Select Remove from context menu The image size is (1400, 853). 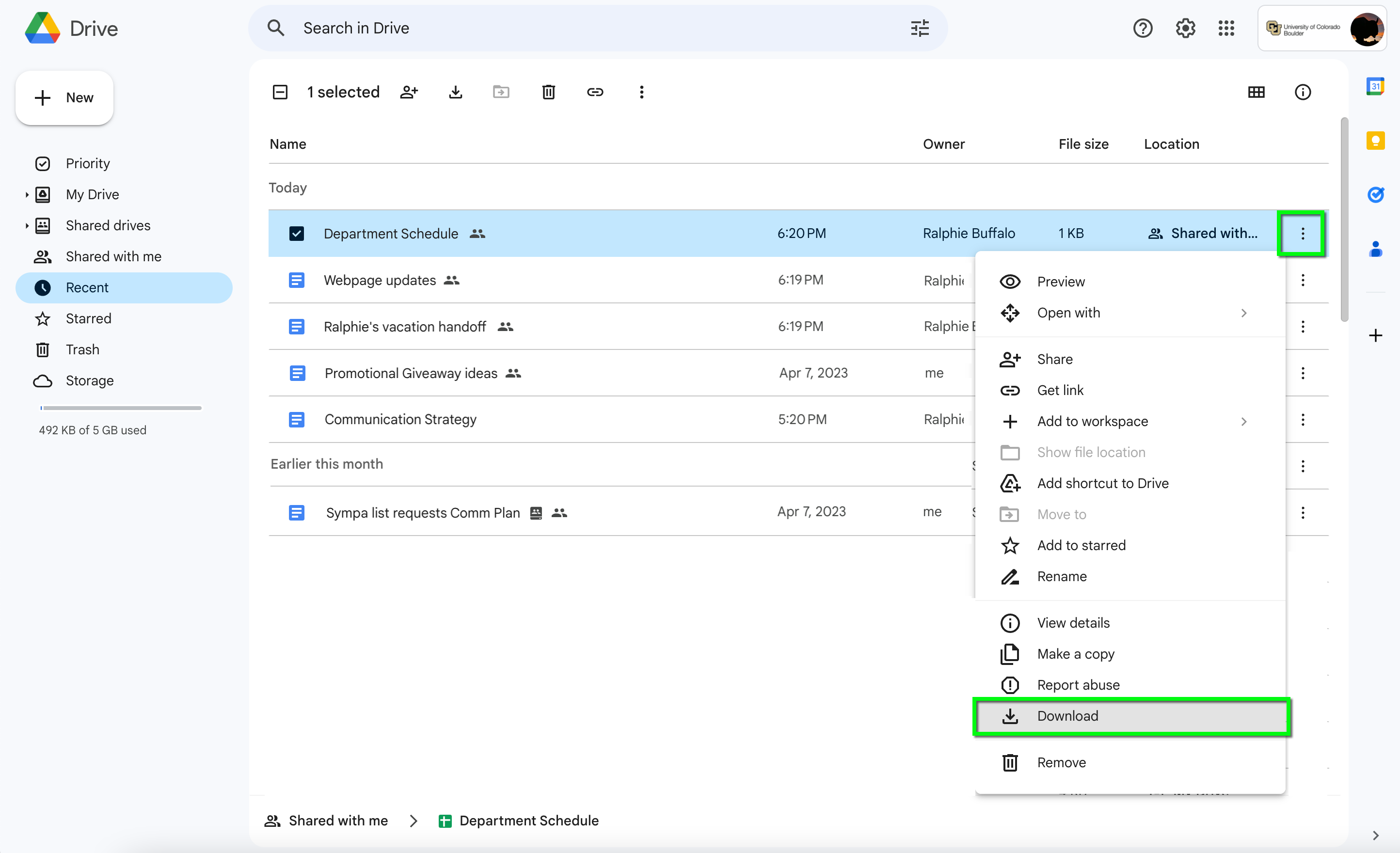(x=1062, y=761)
